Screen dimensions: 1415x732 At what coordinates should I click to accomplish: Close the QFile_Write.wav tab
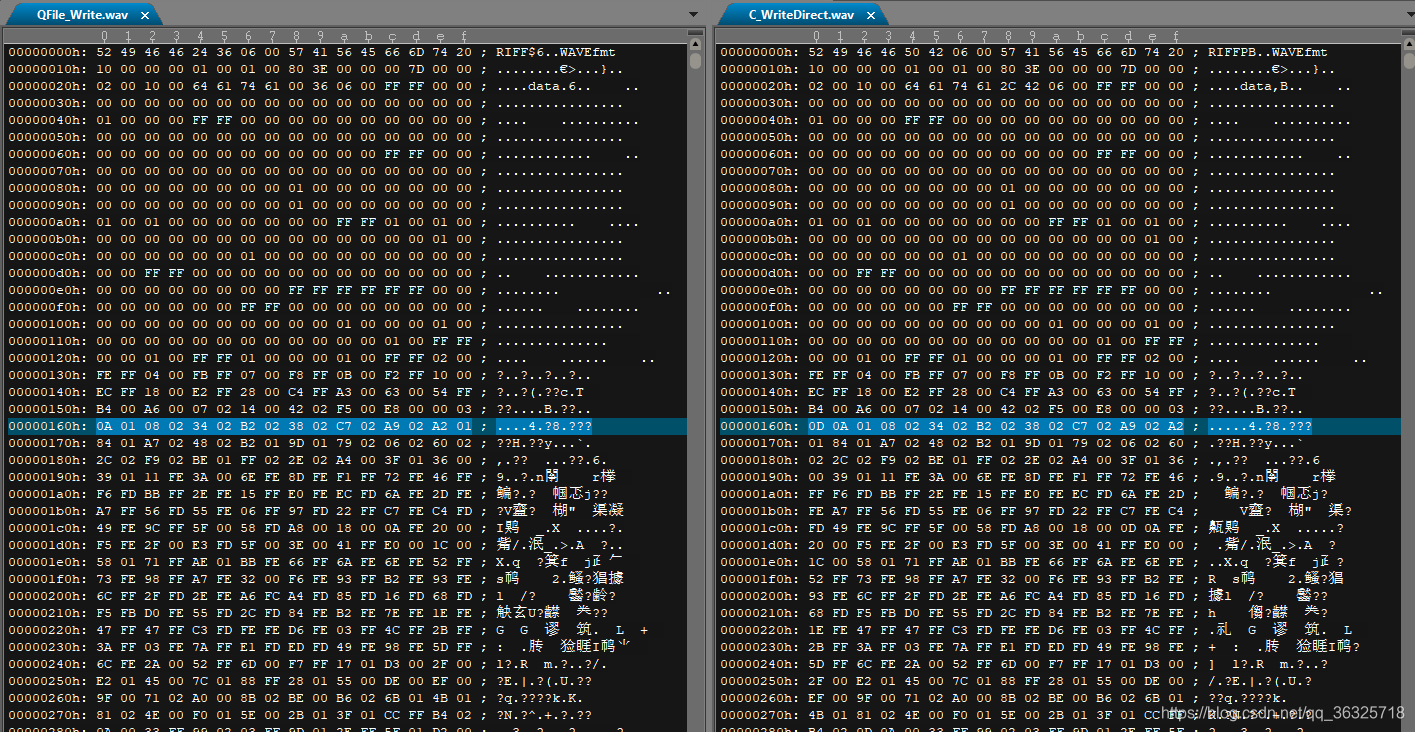coord(145,16)
